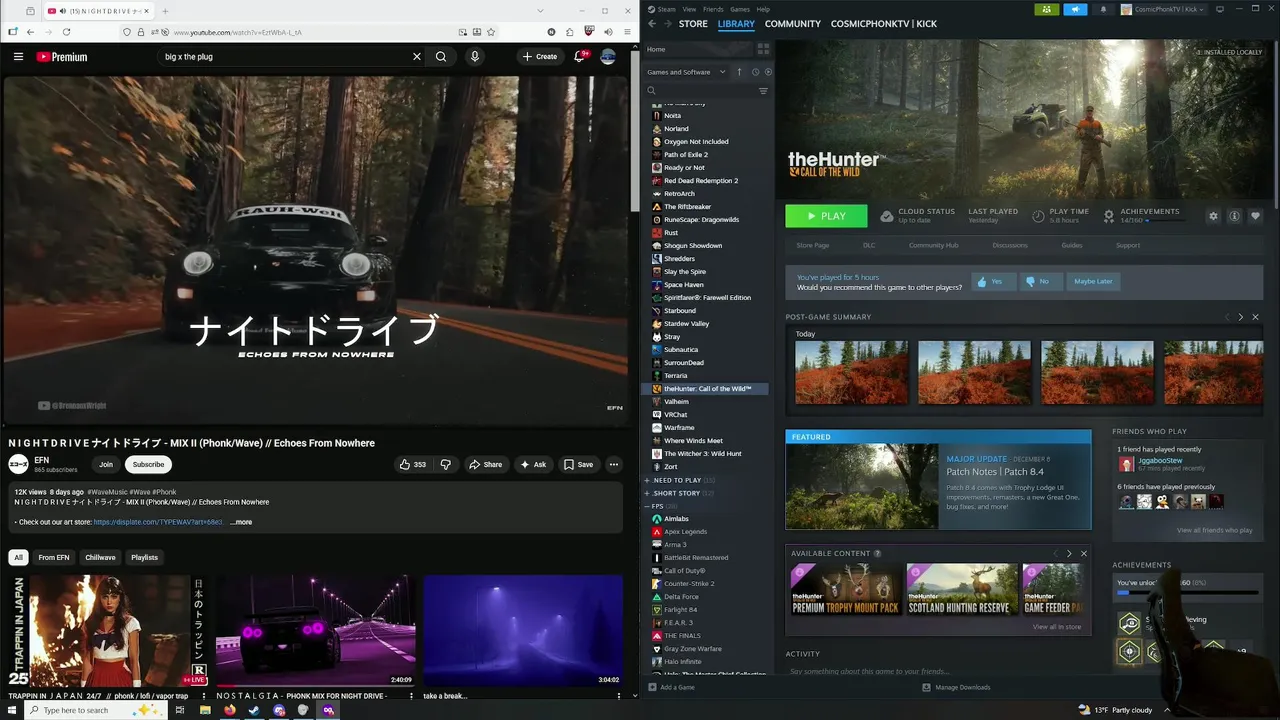Open CosmicPhonkTV account dropdown in Steam
1280x720 pixels.
click(1164, 9)
